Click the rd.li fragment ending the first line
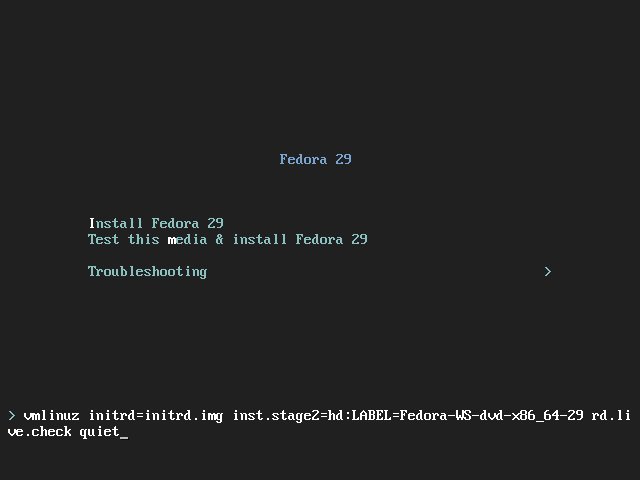 coord(611,416)
